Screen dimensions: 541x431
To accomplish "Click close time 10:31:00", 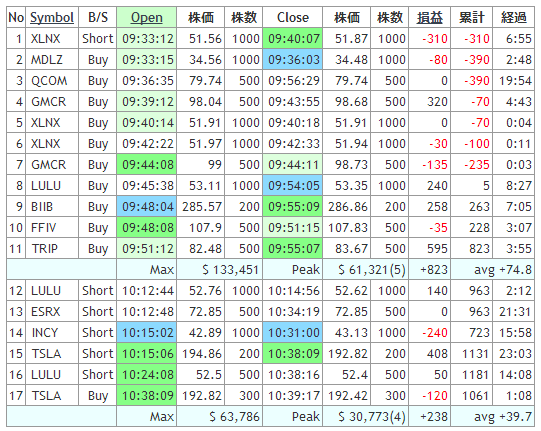I will [293, 333].
